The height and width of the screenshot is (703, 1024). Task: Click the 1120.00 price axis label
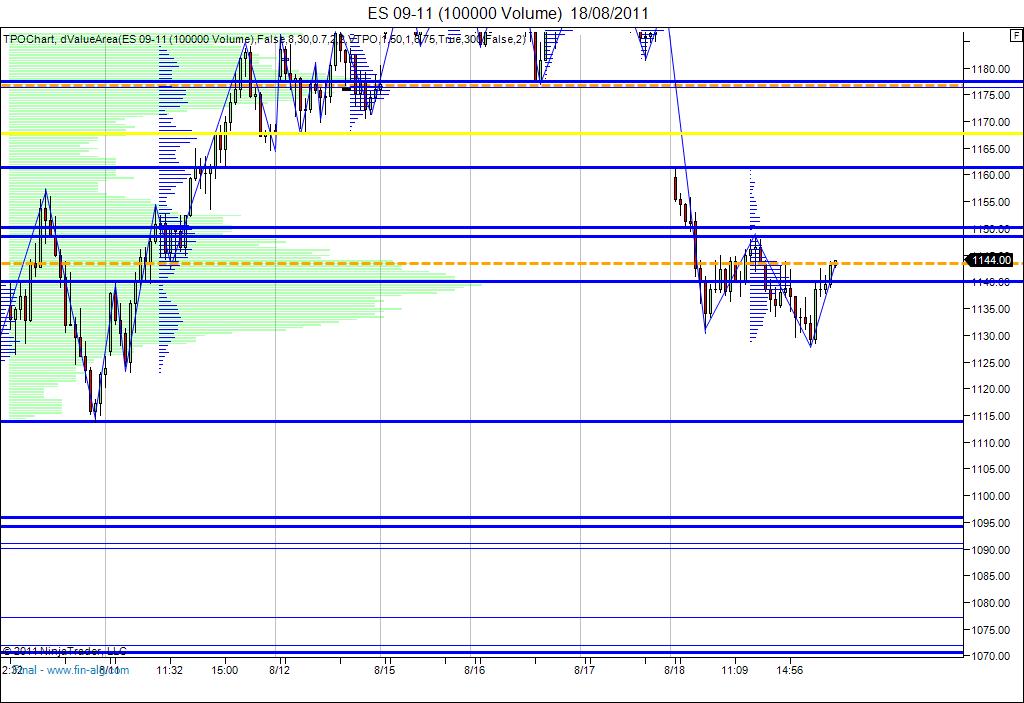[x=991, y=389]
